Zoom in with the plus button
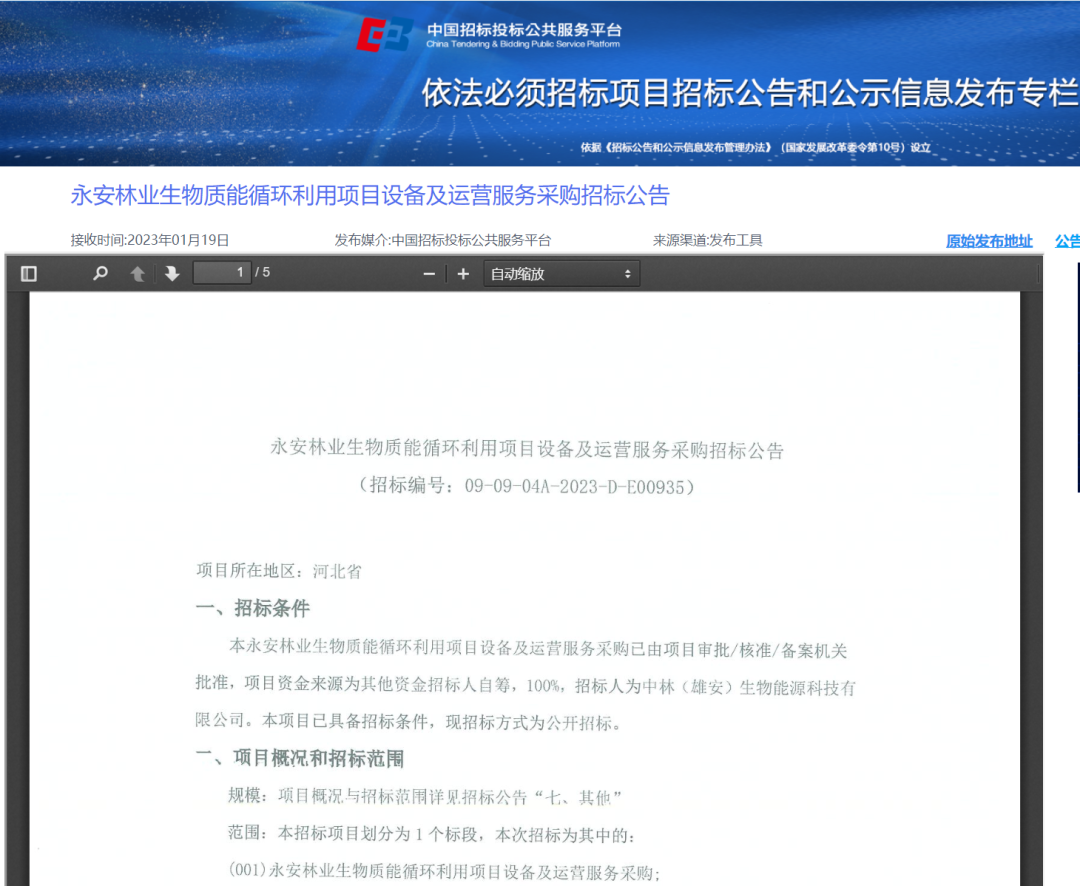This screenshot has width=1080, height=886. pos(463,274)
